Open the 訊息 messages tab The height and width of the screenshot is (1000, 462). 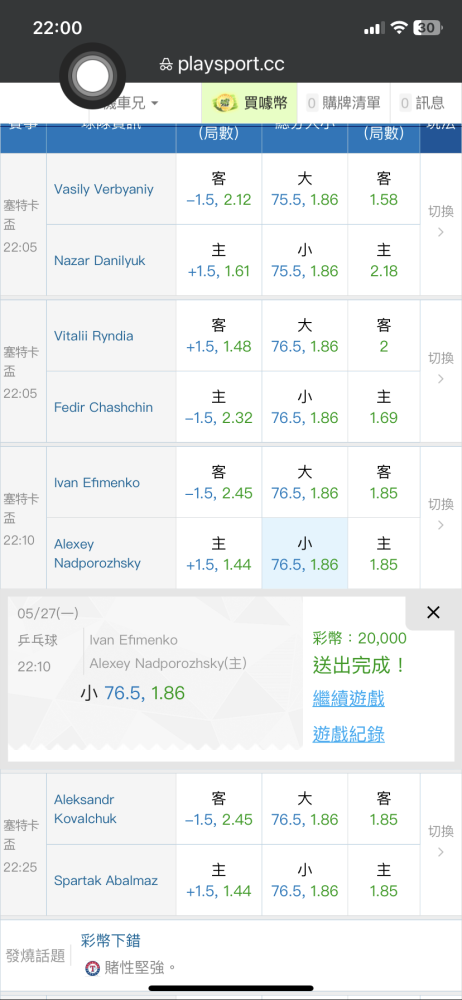(422, 102)
